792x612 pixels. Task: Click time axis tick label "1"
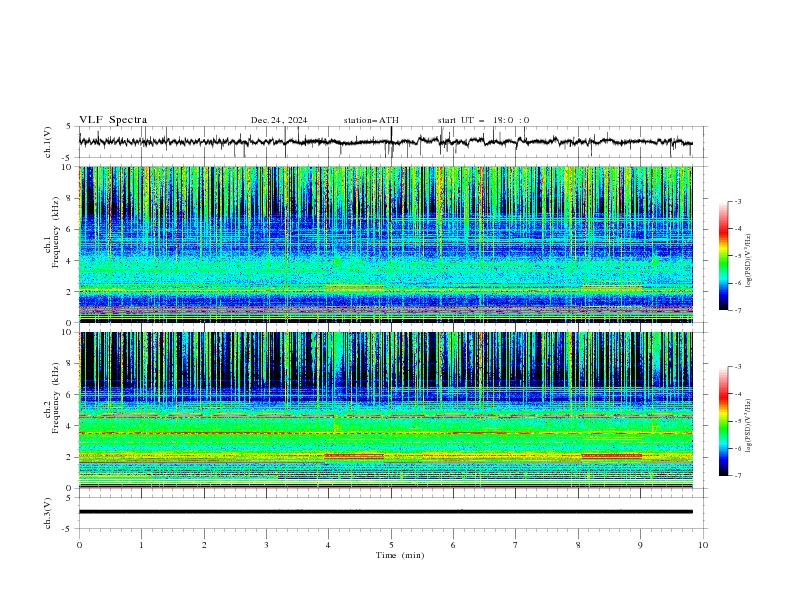click(141, 545)
